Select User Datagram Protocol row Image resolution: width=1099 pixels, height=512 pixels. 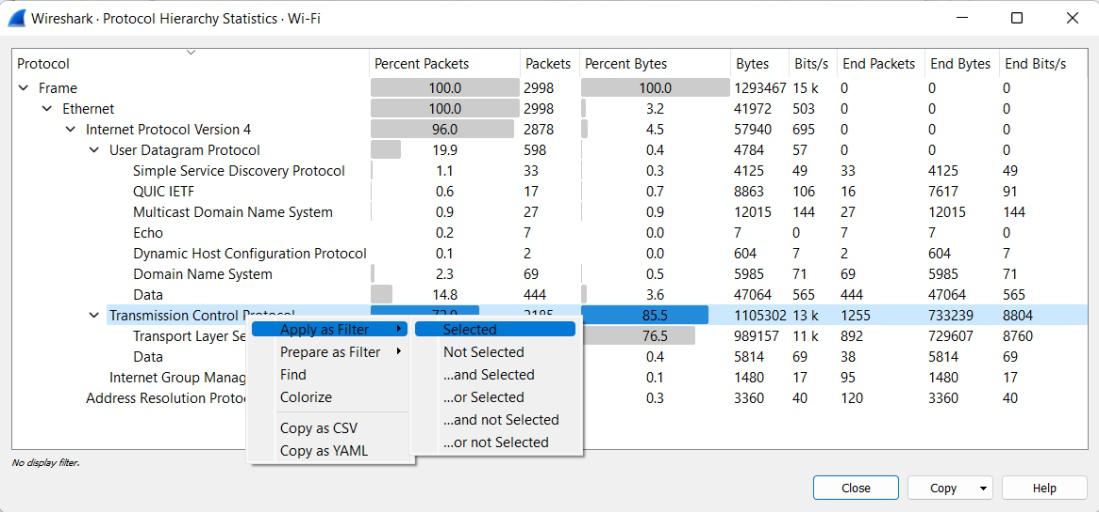tap(550, 150)
